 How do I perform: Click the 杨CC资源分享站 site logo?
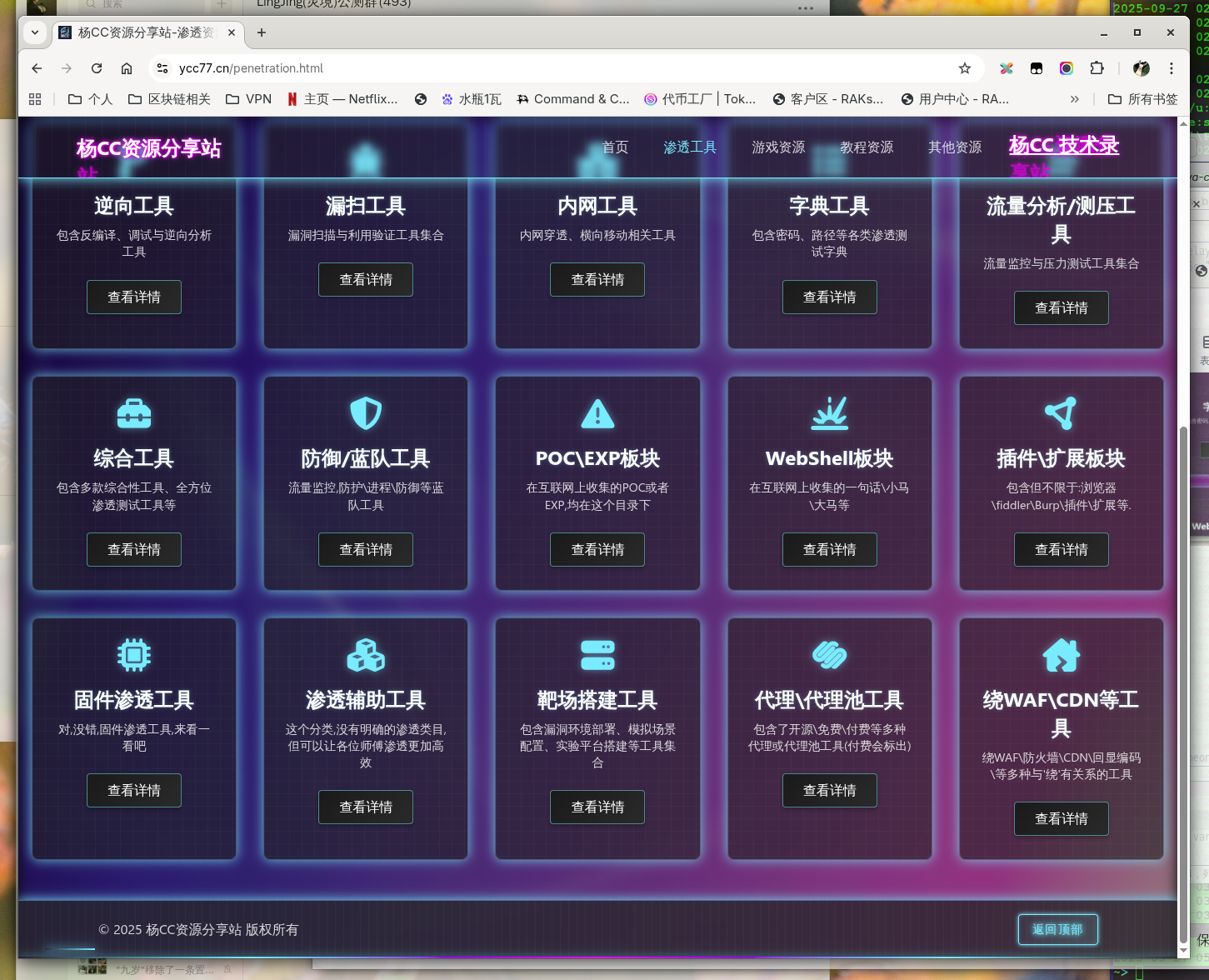click(x=149, y=148)
